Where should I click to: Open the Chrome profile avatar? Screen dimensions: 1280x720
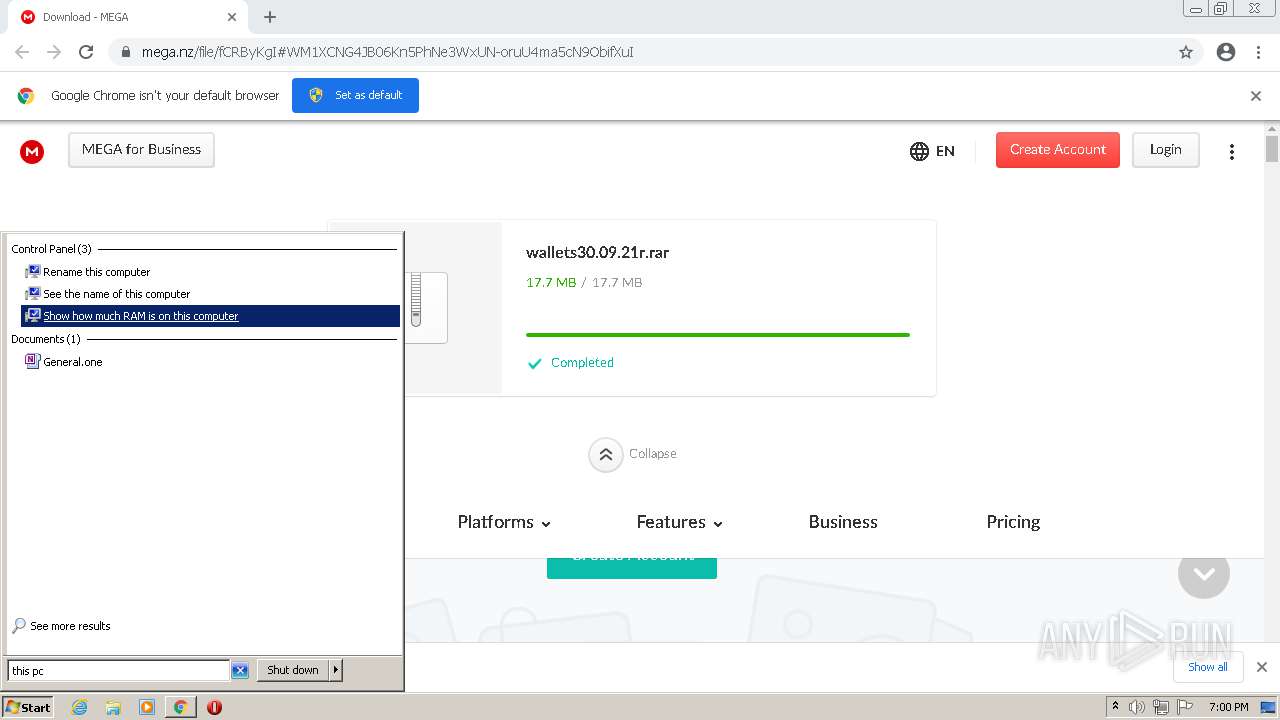coord(1226,52)
